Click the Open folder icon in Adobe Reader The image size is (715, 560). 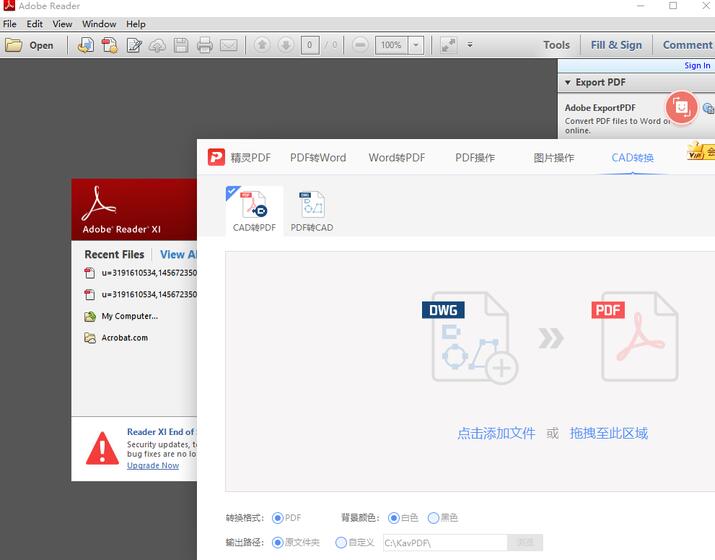point(14,45)
